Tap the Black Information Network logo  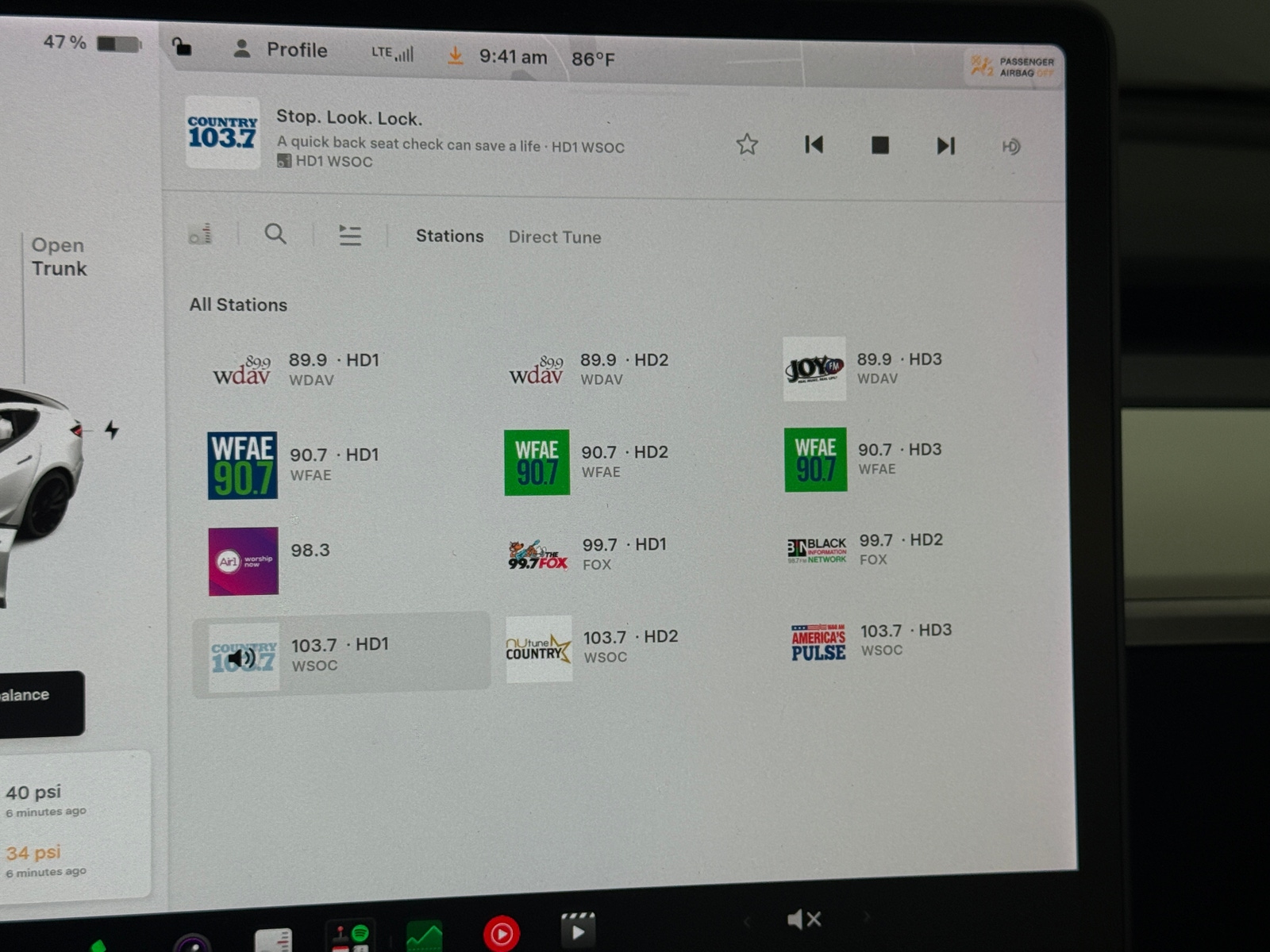817,550
